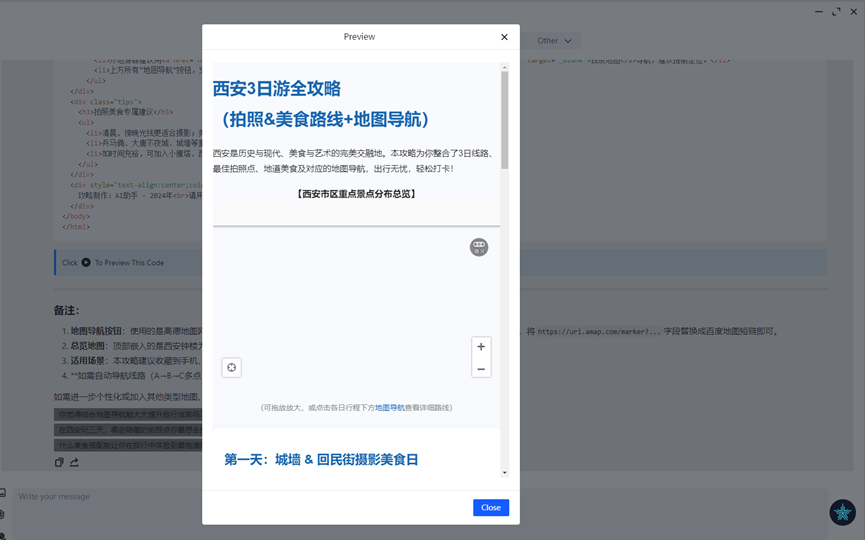Click the preview pane scrollbar thumb

pos(504,120)
